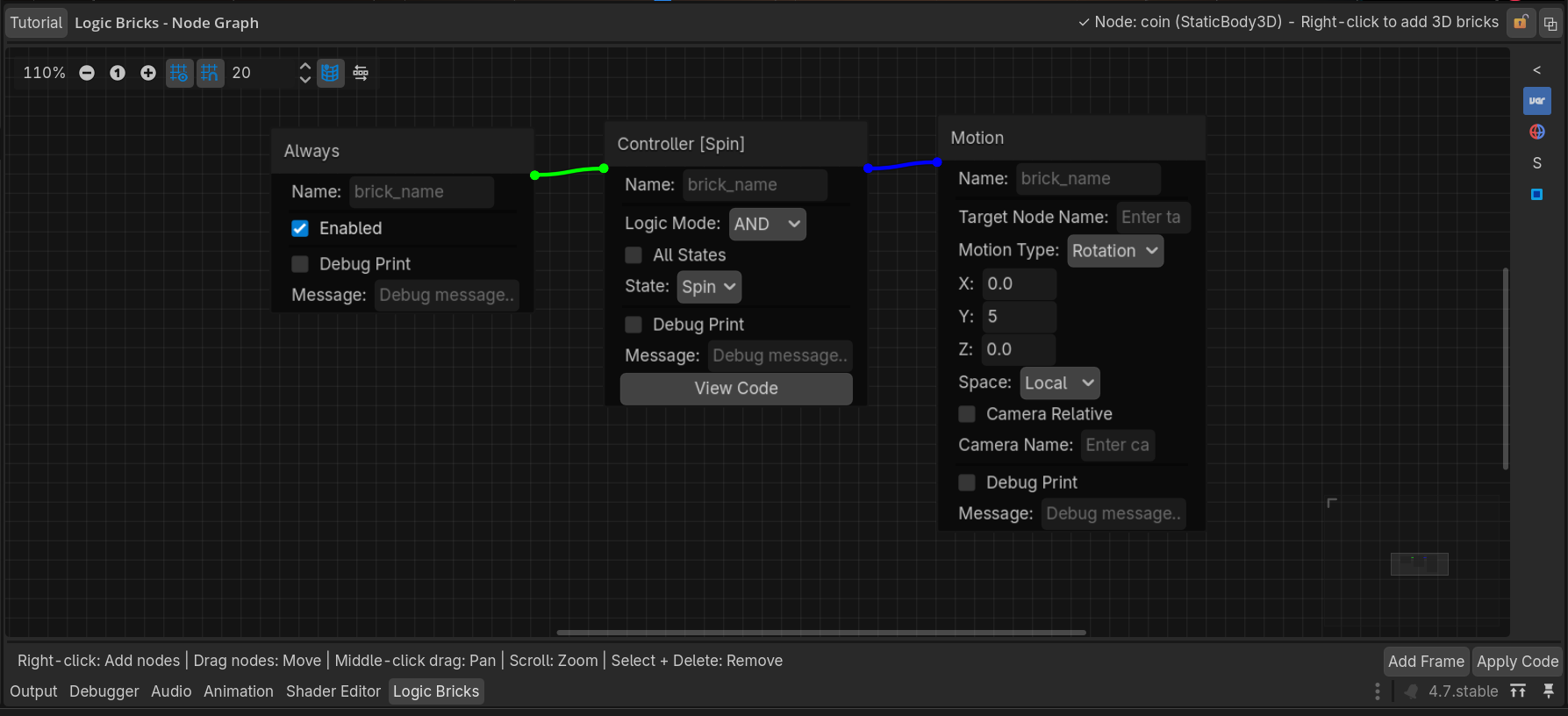Toggle grid visibility icon
This screenshot has height=716, width=1568.
pos(179,73)
